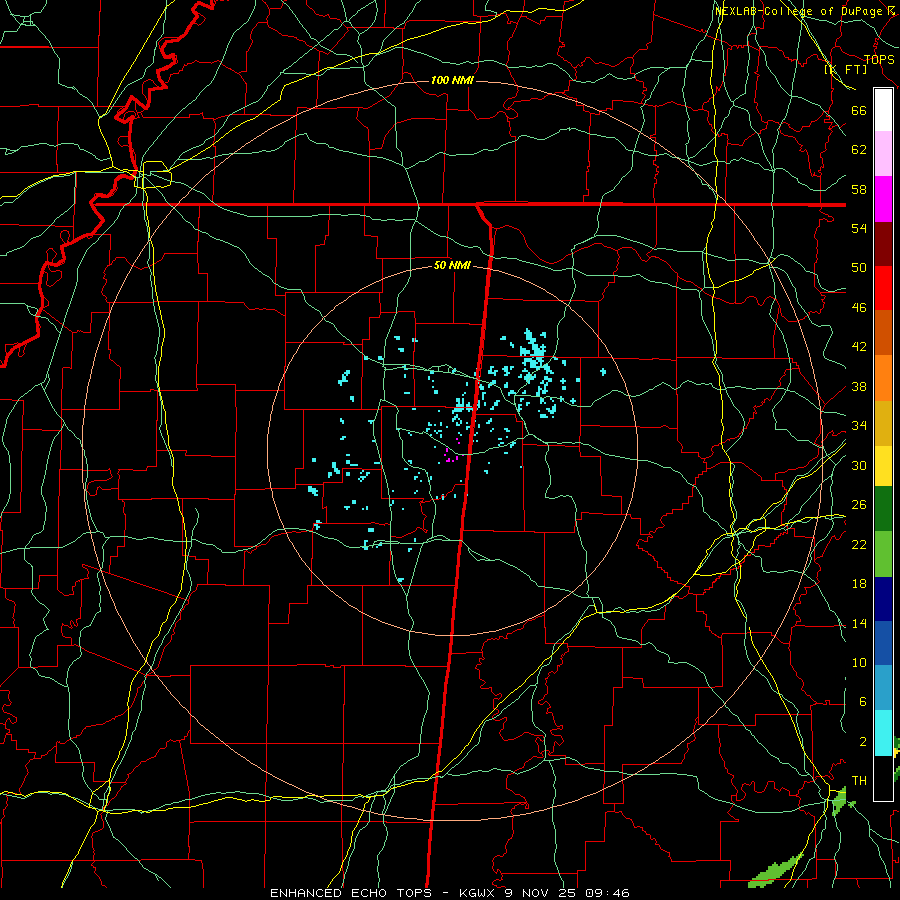Click the '18' scale value

click(x=859, y=584)
